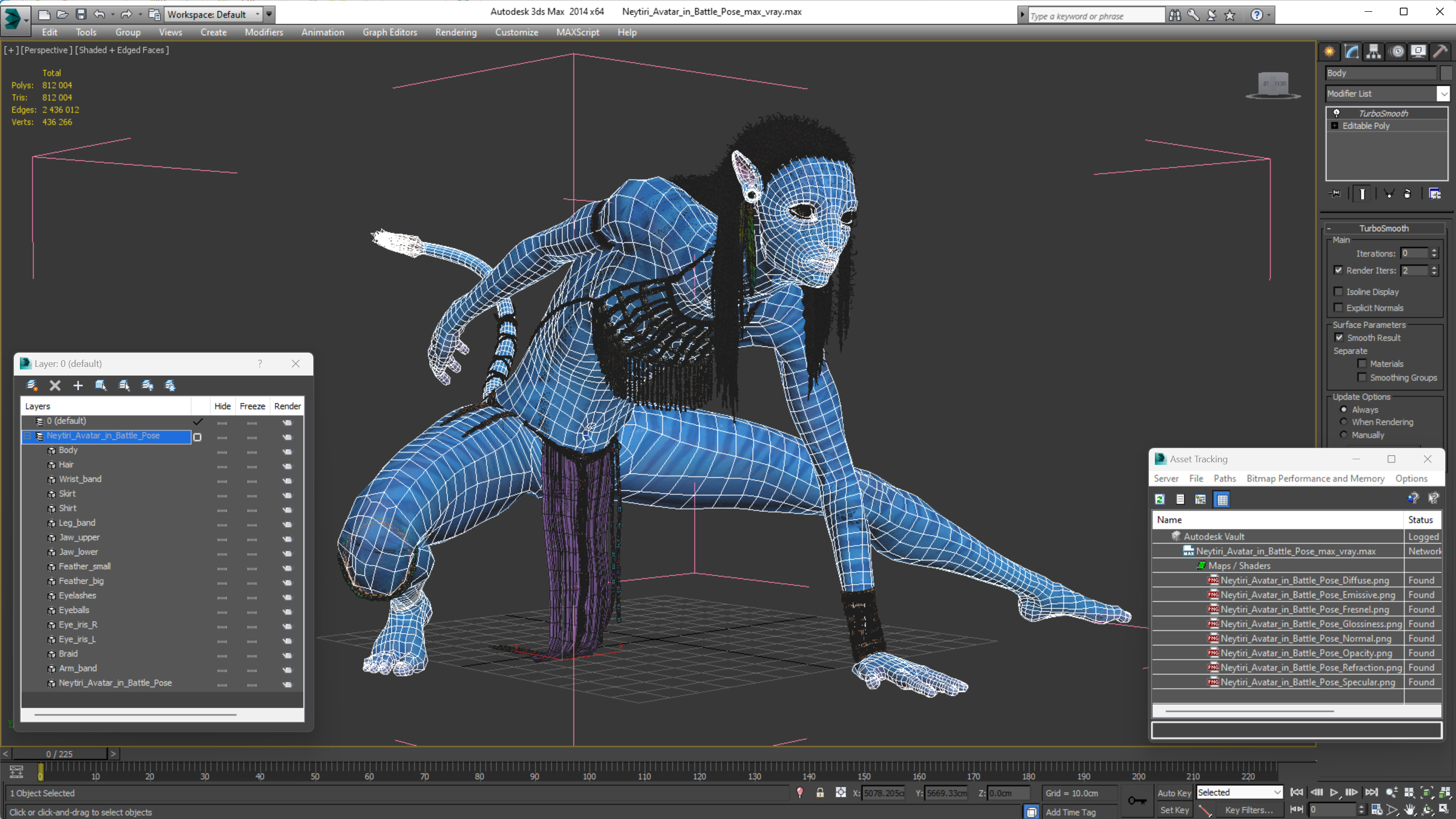1456x819 pixels.
Task: Click the Open File folder icon
Action: tap(62, 14)
